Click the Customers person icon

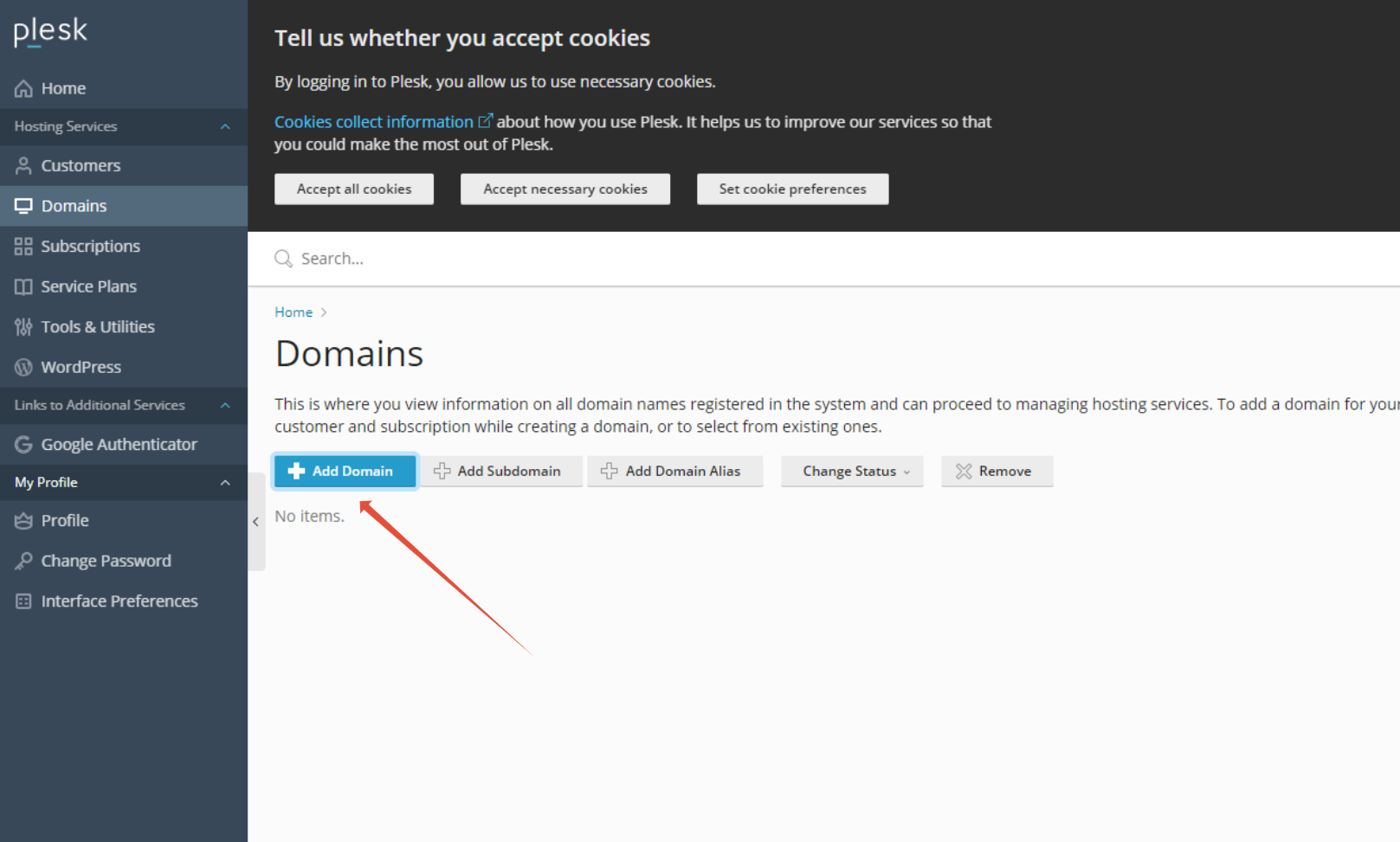(23, 165)
